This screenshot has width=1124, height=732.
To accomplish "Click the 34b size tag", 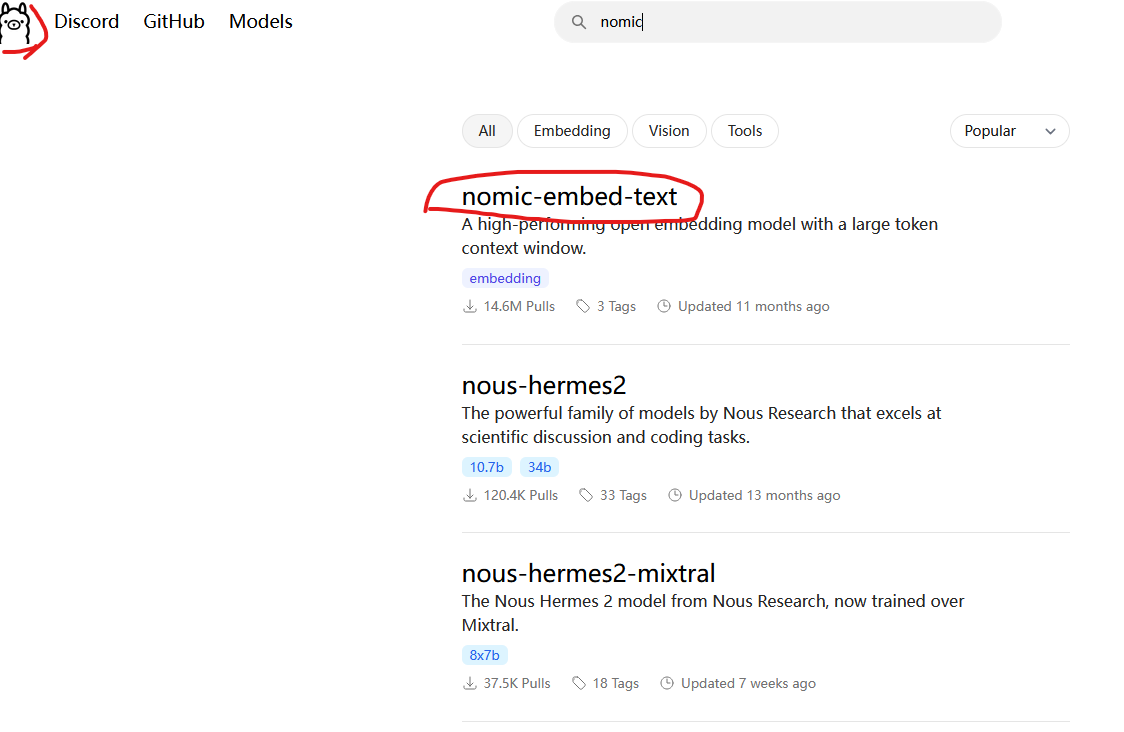I will 539,467.
